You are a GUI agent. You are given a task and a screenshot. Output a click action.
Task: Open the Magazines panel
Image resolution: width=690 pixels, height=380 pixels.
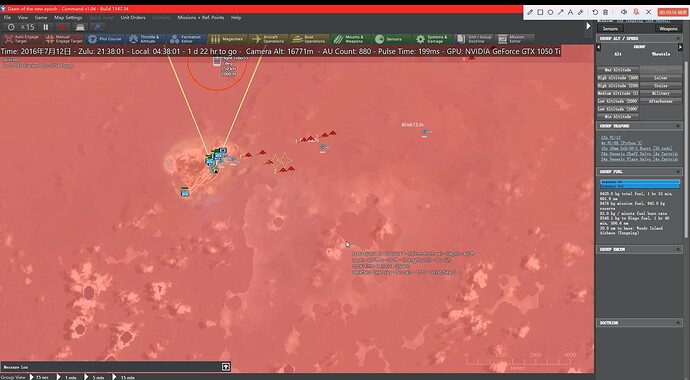[227, 39]
